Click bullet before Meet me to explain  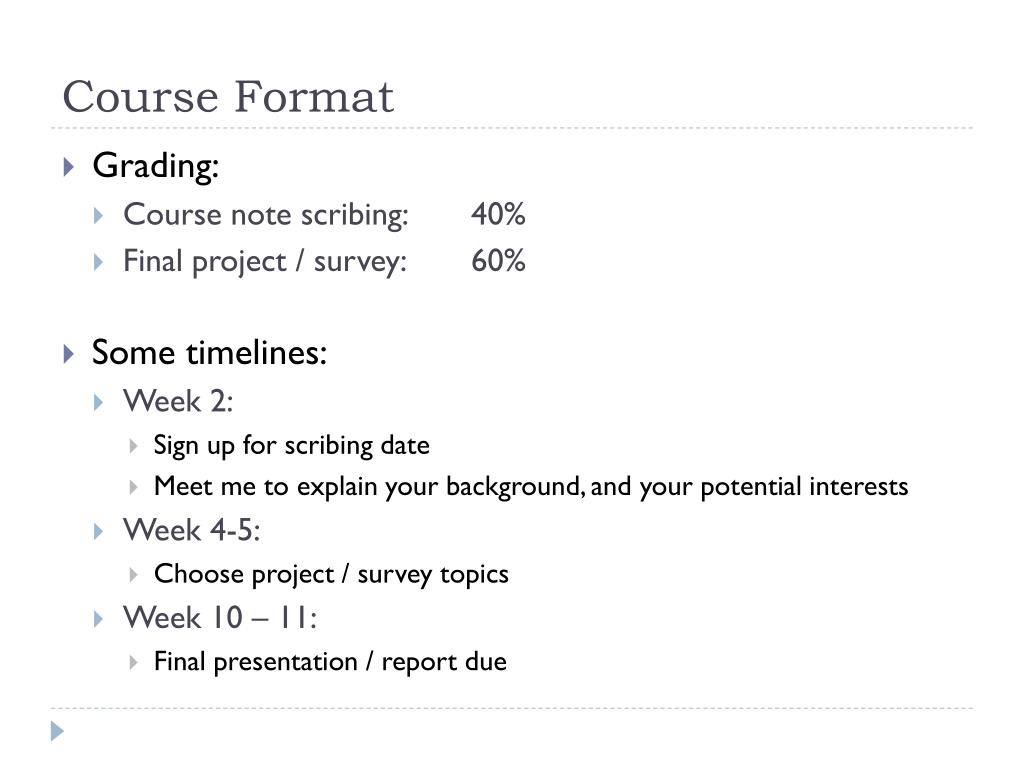point(133,487)
